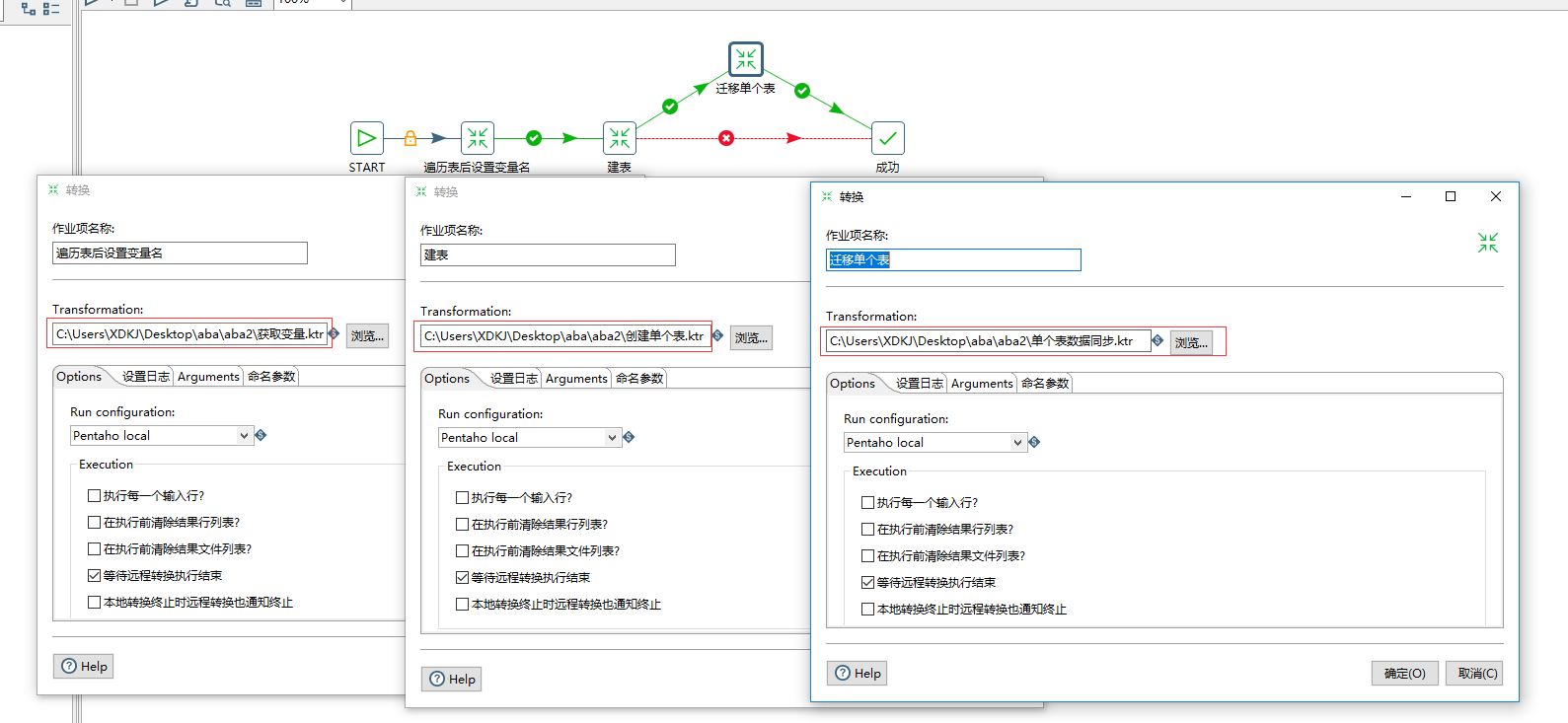
Task: Click the 单个表数据同步.ktr transformation path field
Action: point(988,341)
